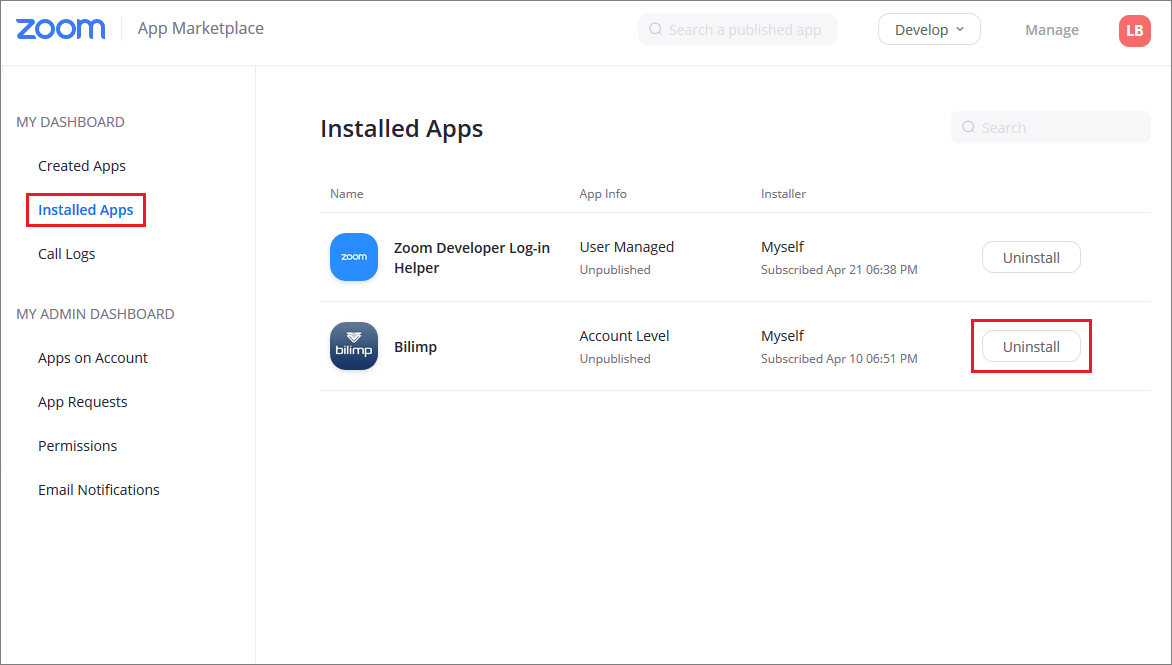Click the Zoom Developer Log-in Helper app name
The height and width of the screenshot is (665, 1172).
click(472, 258)
